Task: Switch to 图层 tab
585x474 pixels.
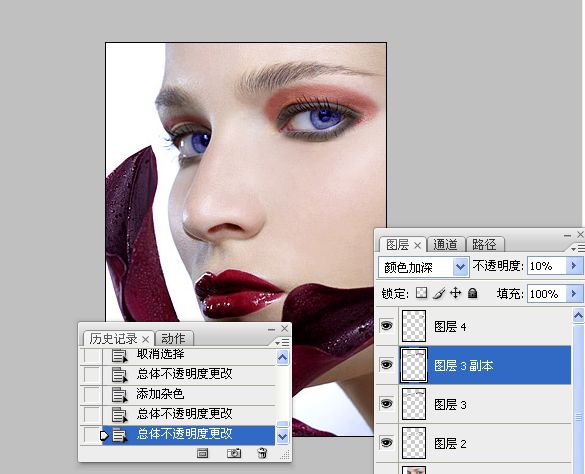Action: (x=397, y=245)
